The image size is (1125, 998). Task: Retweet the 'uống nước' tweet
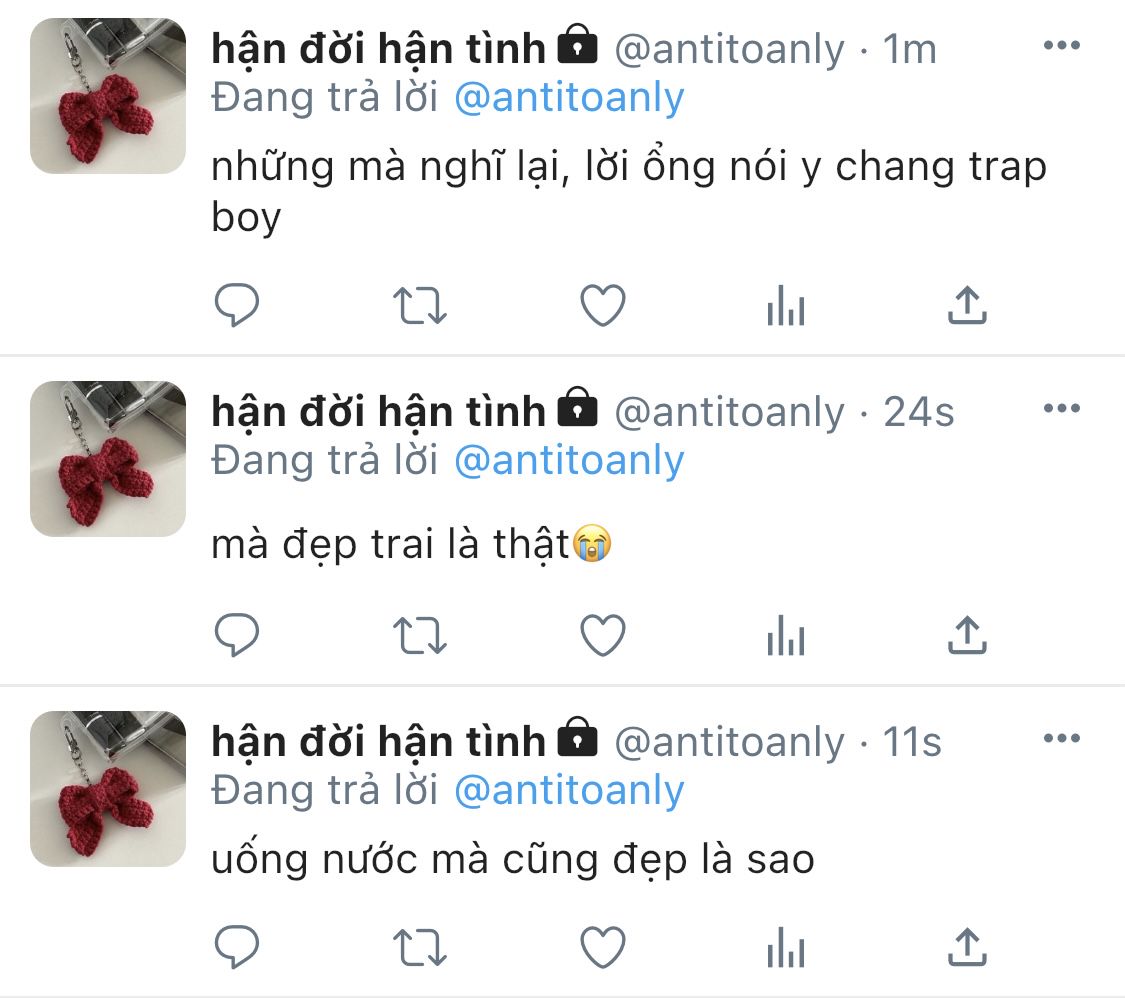tap(420, 948)
